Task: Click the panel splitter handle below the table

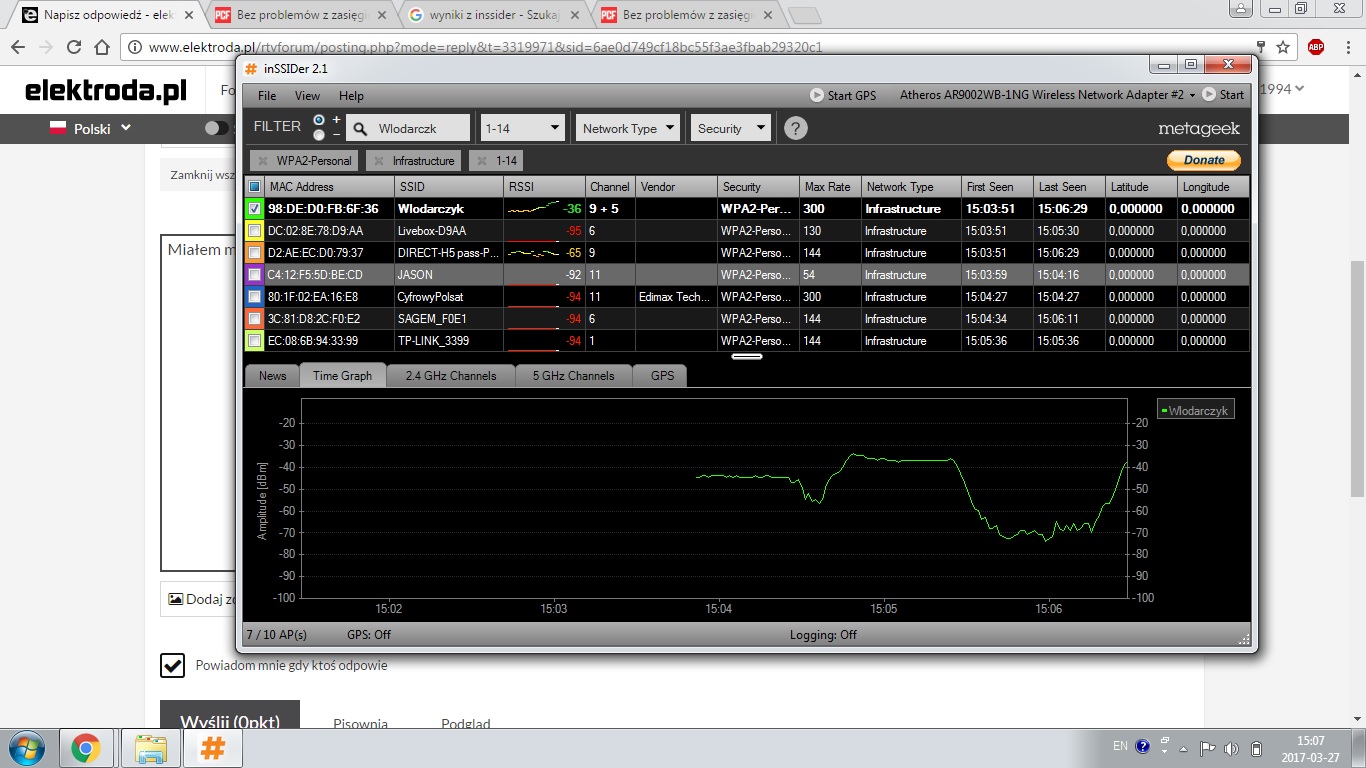Action: [x=747, y=355]
